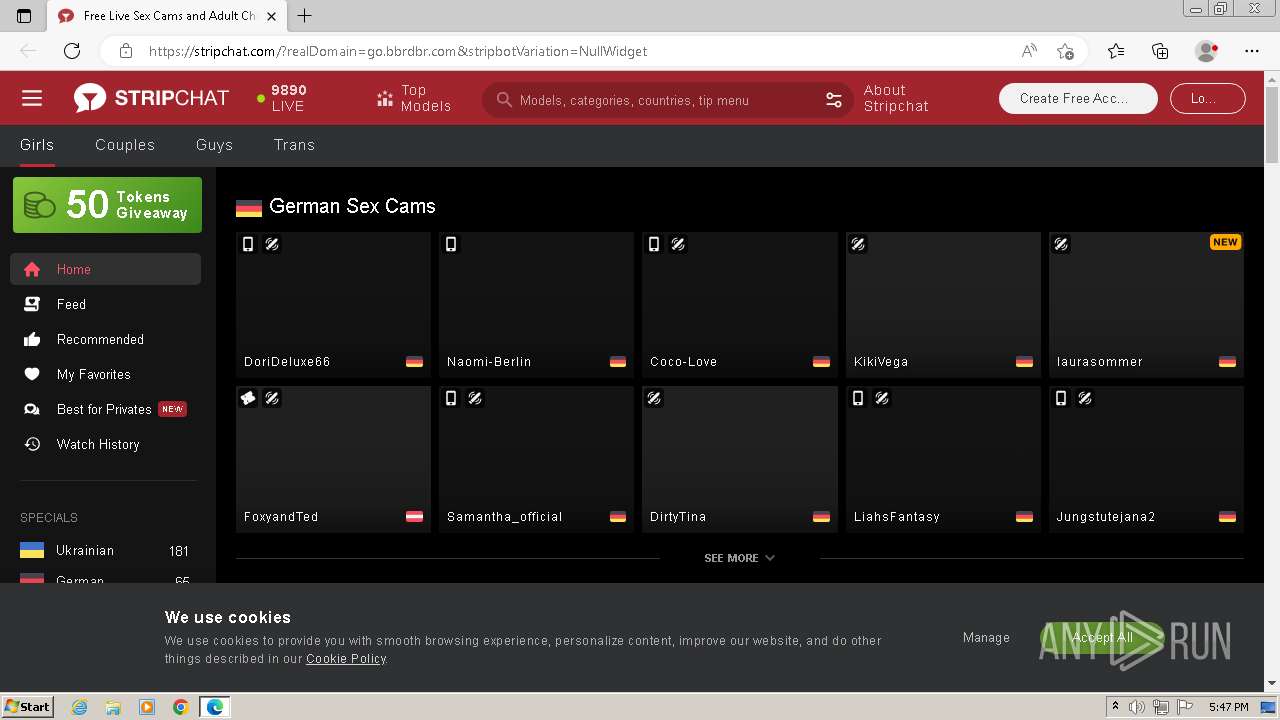This screenshot has width=1280, height=720.
Task: Click Create Free Account button
Action: point(1078,98)
